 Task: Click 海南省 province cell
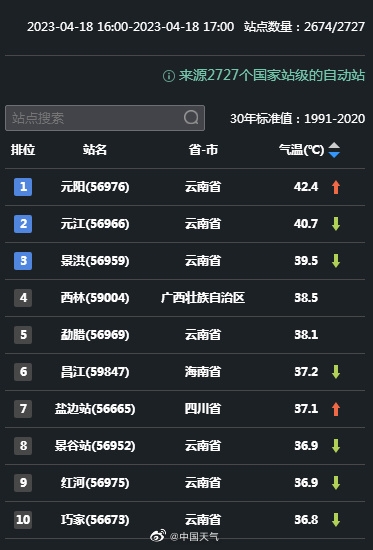(203, 372)
